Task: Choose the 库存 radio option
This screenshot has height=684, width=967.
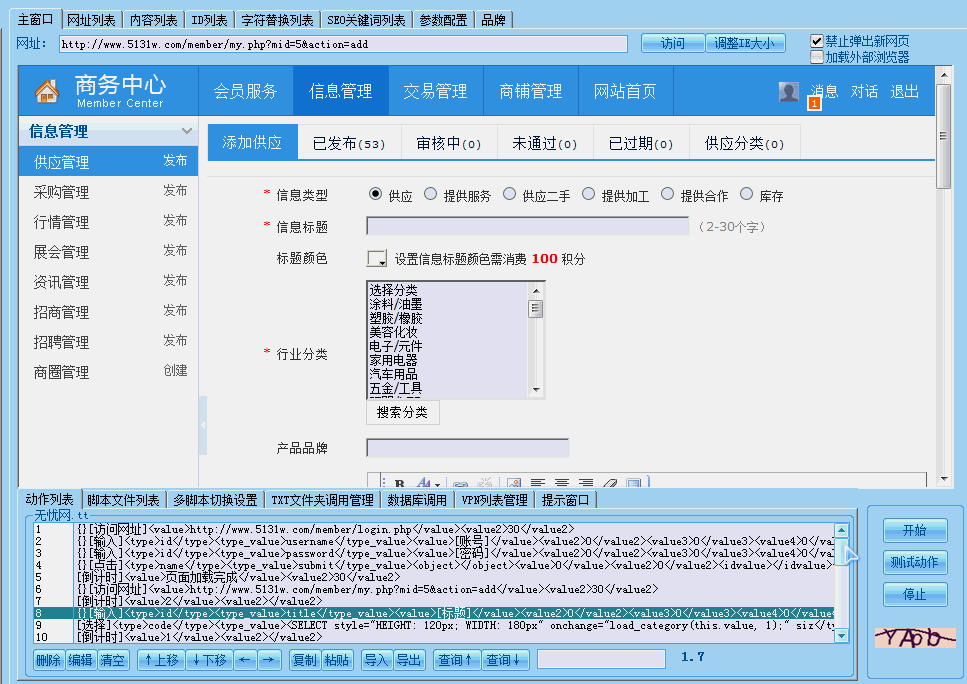Action: (746, 195)
